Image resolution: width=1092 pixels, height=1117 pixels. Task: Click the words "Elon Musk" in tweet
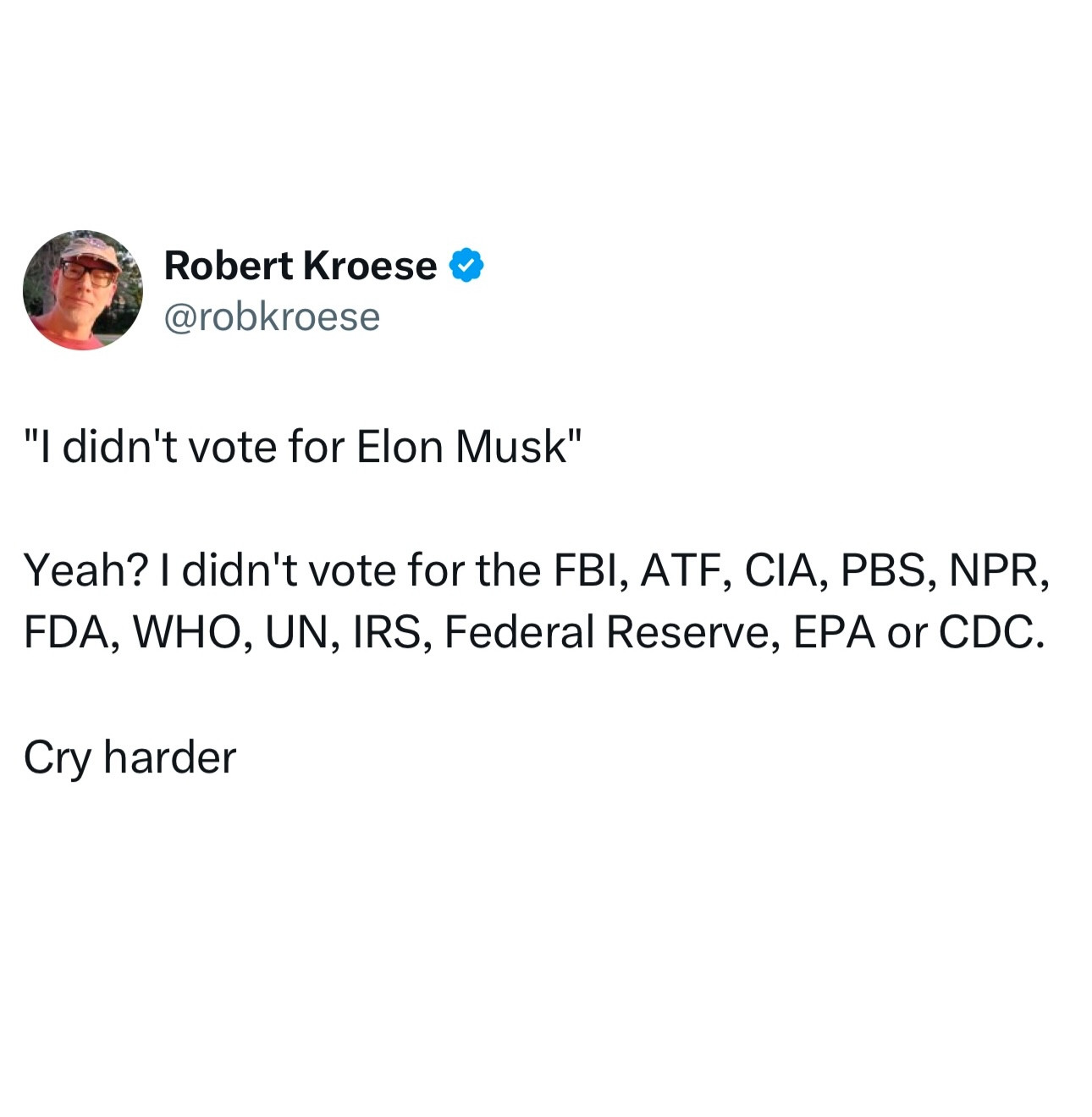(x=462, y=447)
